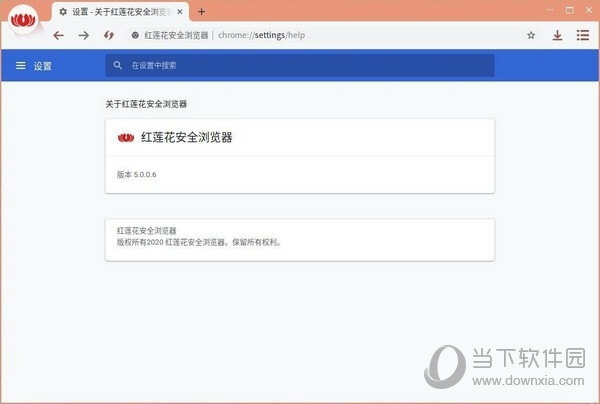This screenshot has height=404, width=600.
Task: Click the version 5.0.0.6 text
Action: (x=137, y=174)
